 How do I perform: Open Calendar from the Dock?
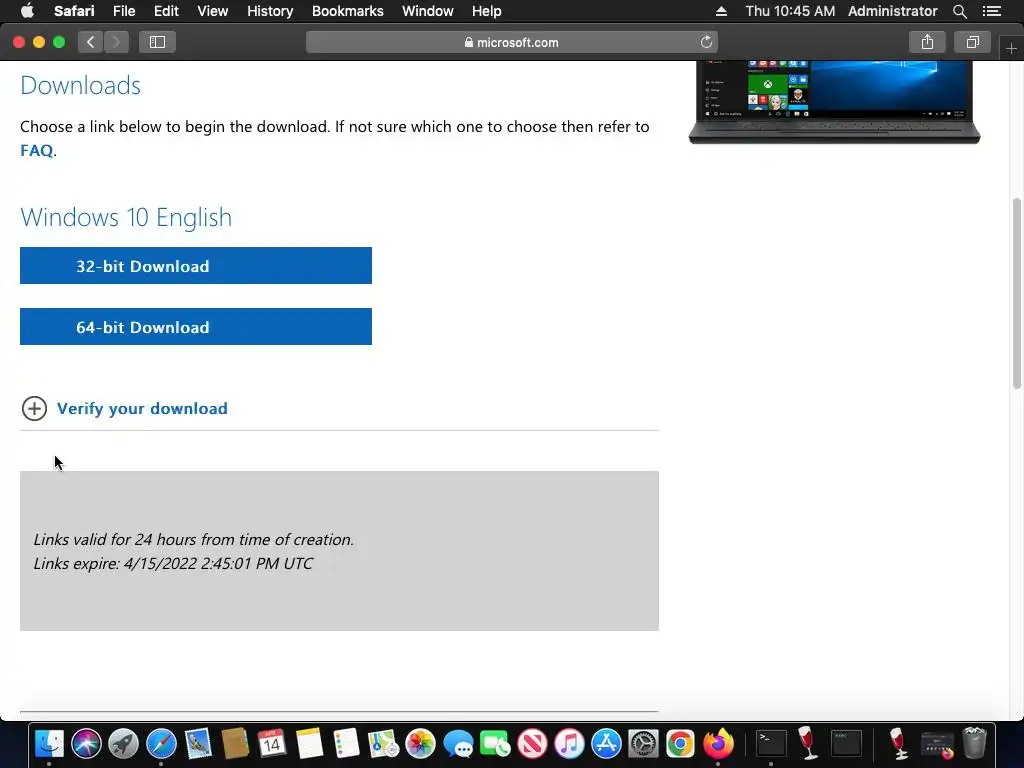(272, 743)
